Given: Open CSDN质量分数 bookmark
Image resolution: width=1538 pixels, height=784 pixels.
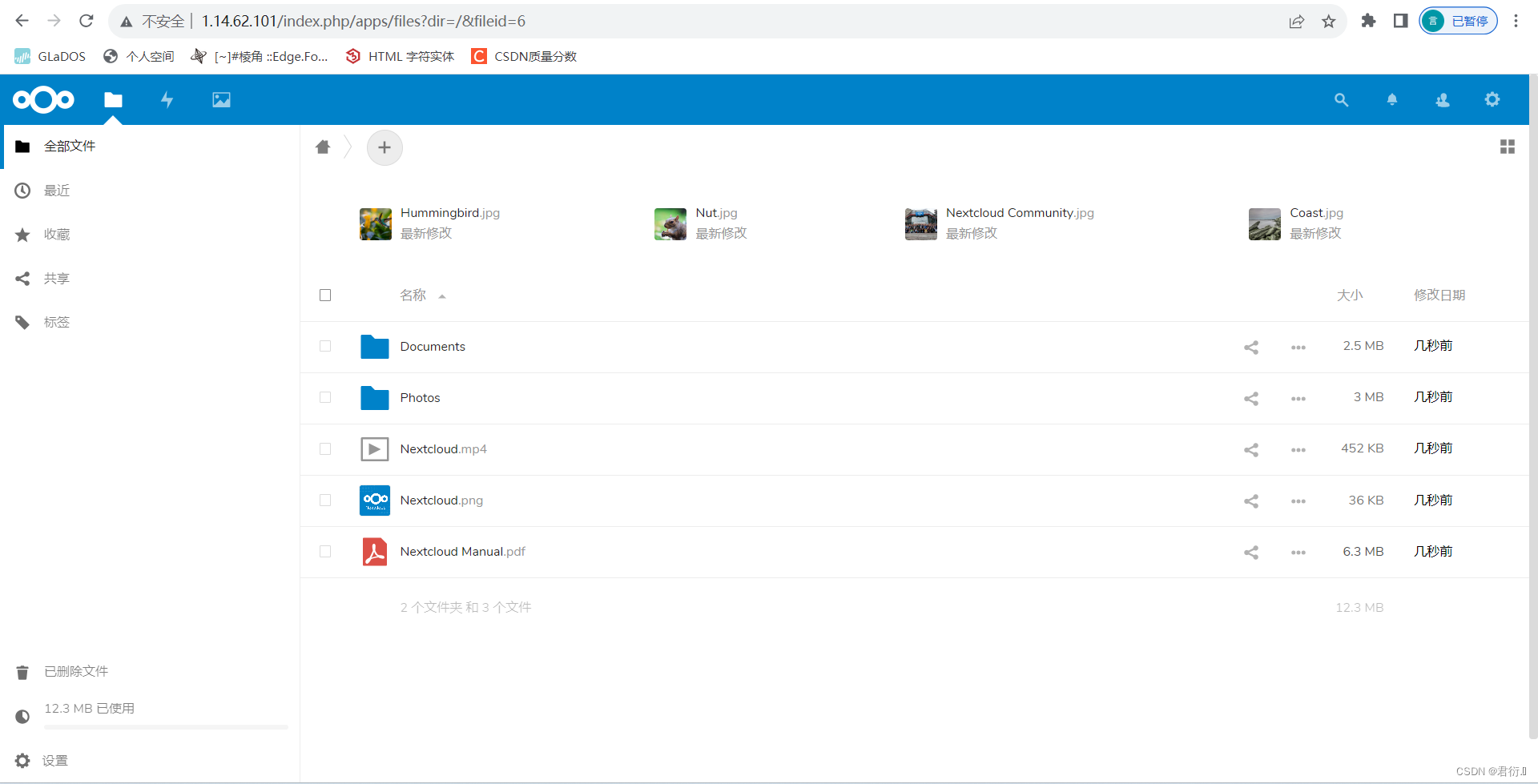Looking at the screenshot, I should pyautogui.click(x=525, y=56).
